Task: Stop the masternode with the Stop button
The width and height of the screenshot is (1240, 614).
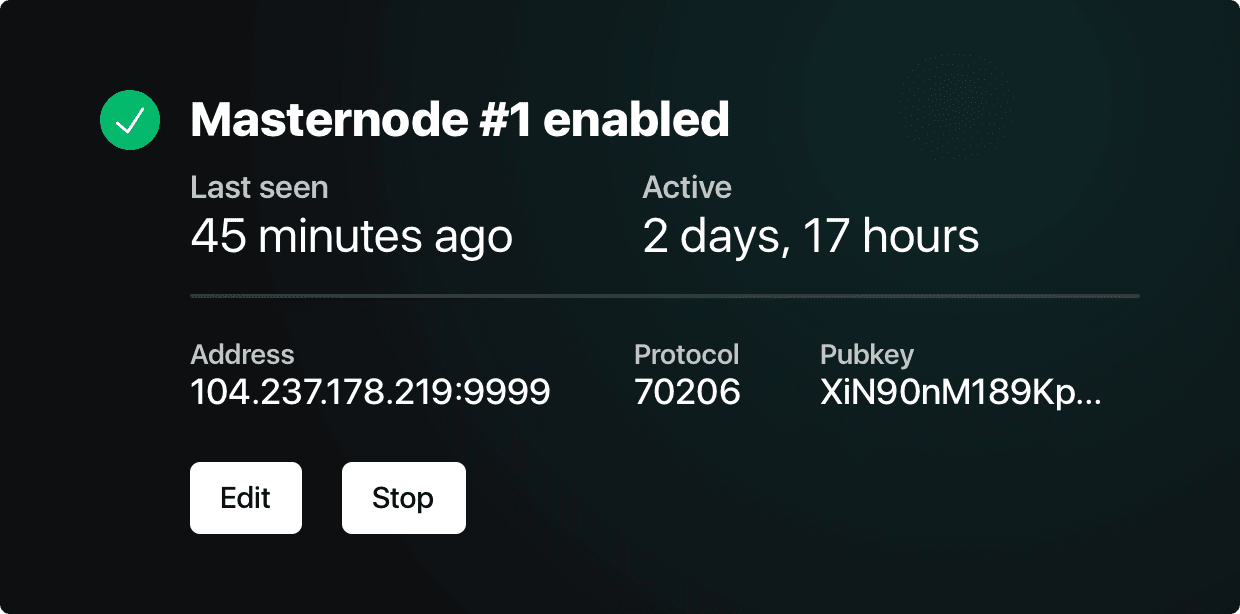Action: 403,498
